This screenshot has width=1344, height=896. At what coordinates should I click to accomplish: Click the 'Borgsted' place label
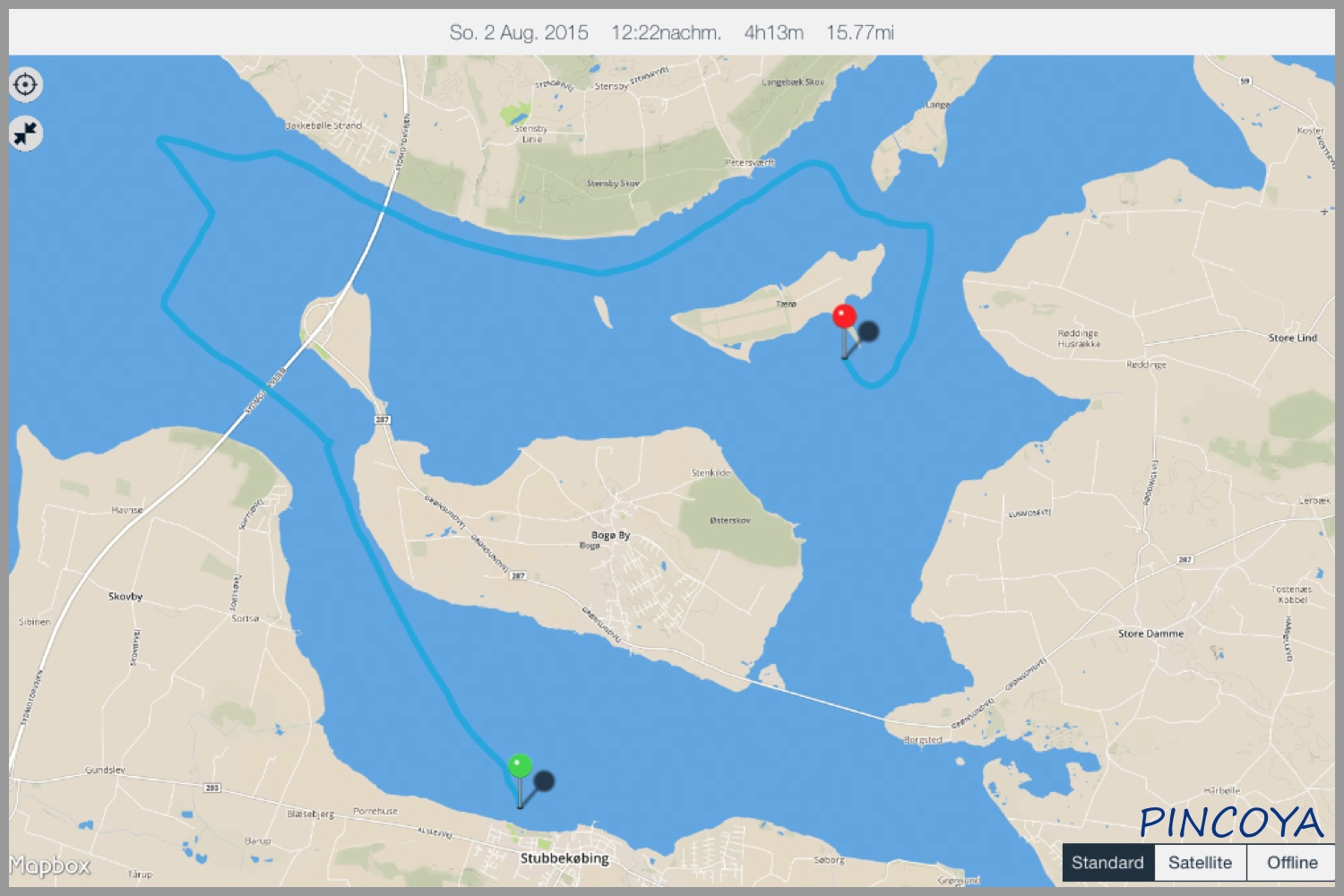[x=923, y=740]
